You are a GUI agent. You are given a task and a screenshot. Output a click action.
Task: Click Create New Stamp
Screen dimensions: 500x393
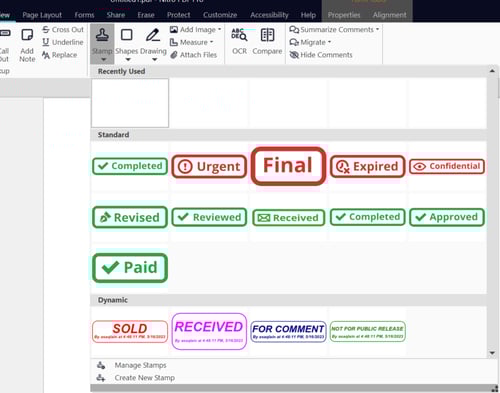click(145, 378)
